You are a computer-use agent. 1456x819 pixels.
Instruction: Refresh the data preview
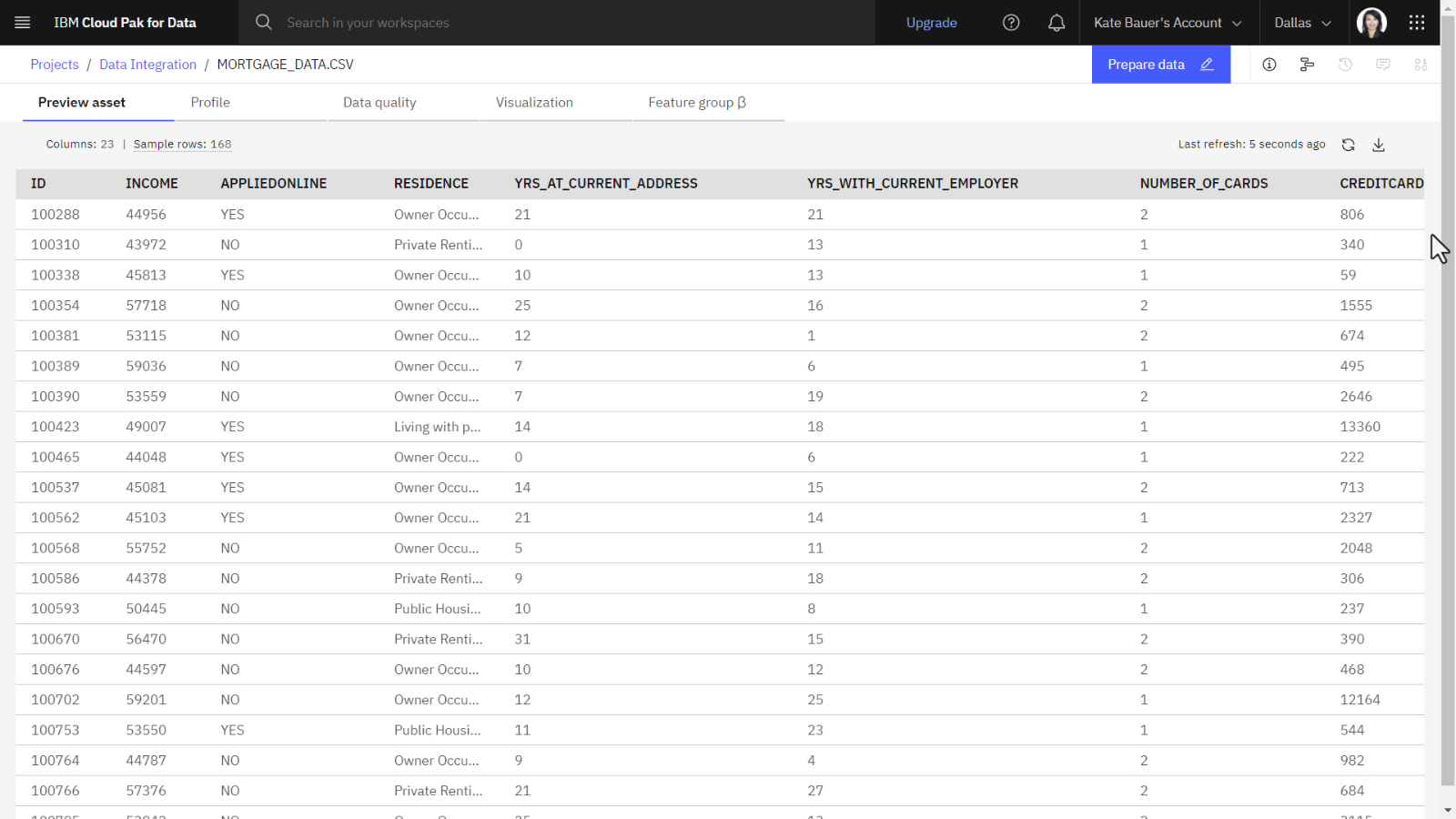coord(1348,145)
